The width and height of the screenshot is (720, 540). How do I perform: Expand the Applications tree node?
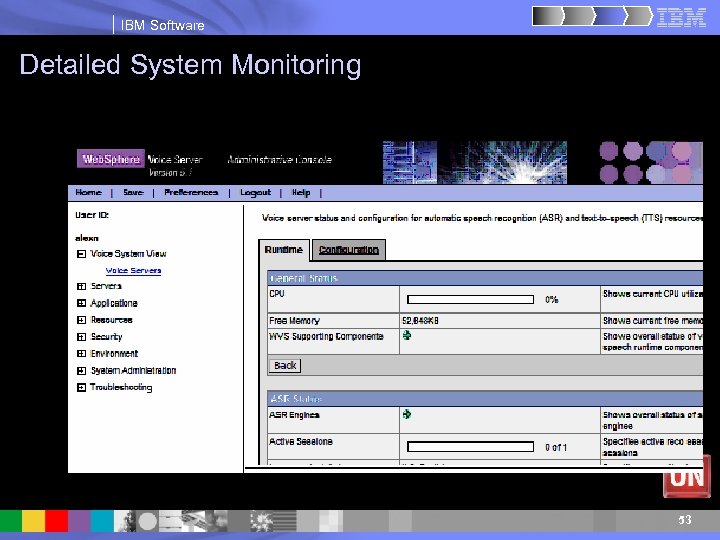point(81,303)
